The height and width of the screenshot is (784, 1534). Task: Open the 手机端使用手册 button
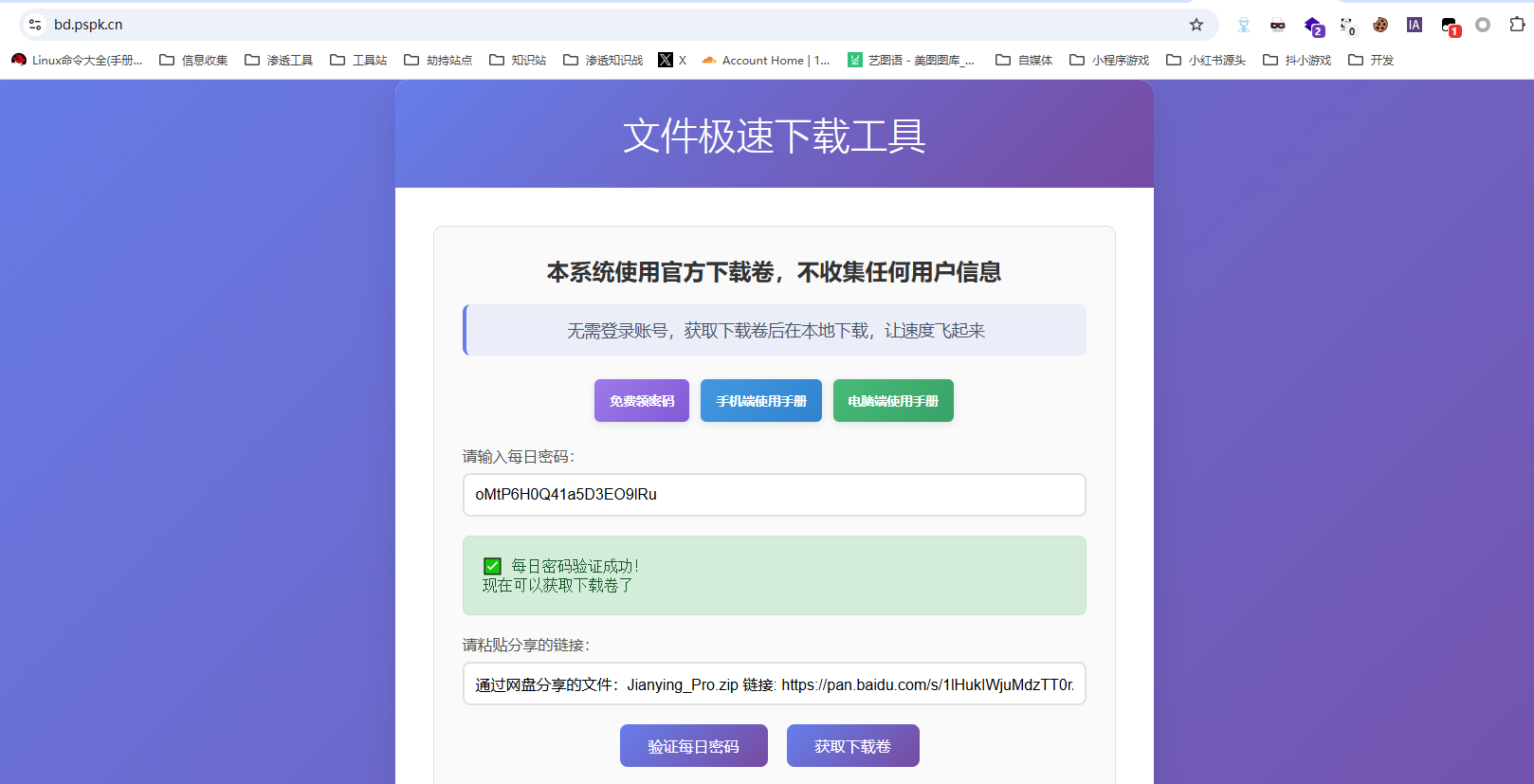point(761,401)
